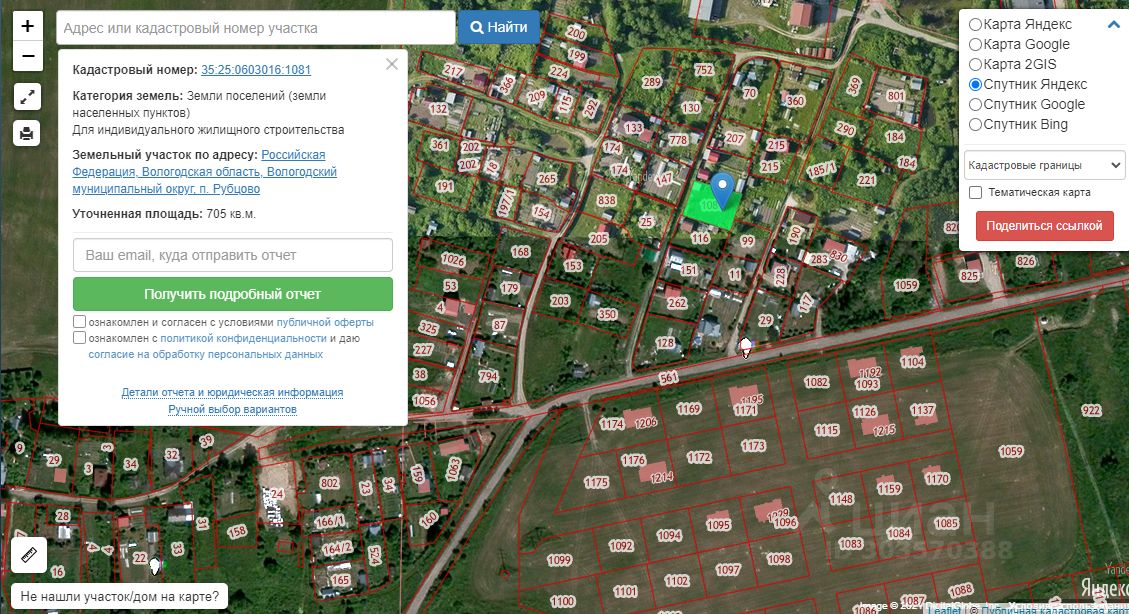The height and width of the screenshot is (614, 1129).
Task: Select parcel labeled 922 on map
Action: (1091, 410)
